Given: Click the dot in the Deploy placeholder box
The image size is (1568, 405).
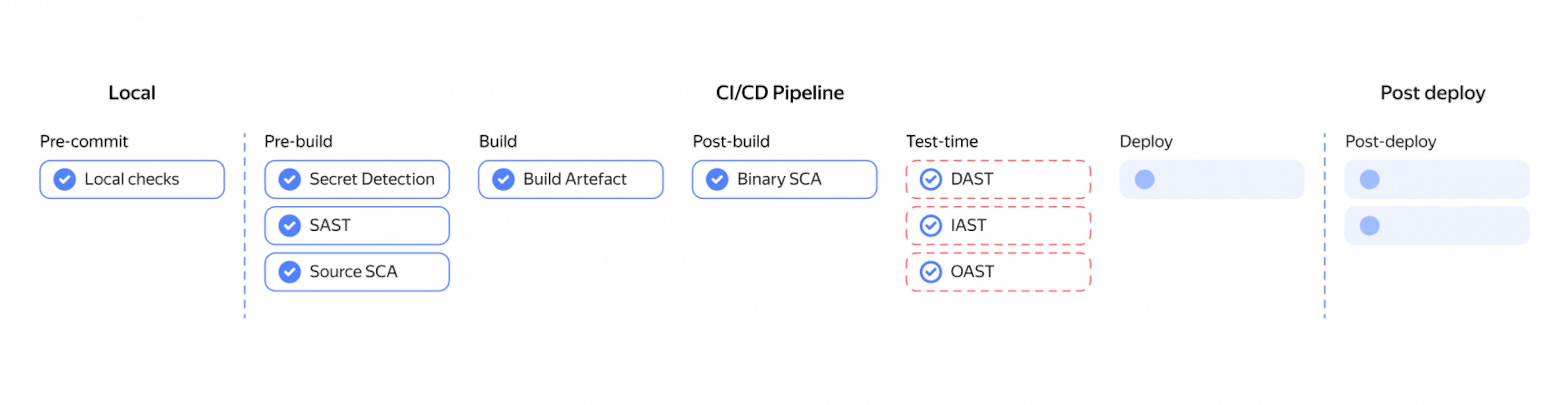Looking at the screenshot, I should coord(1144,179).
